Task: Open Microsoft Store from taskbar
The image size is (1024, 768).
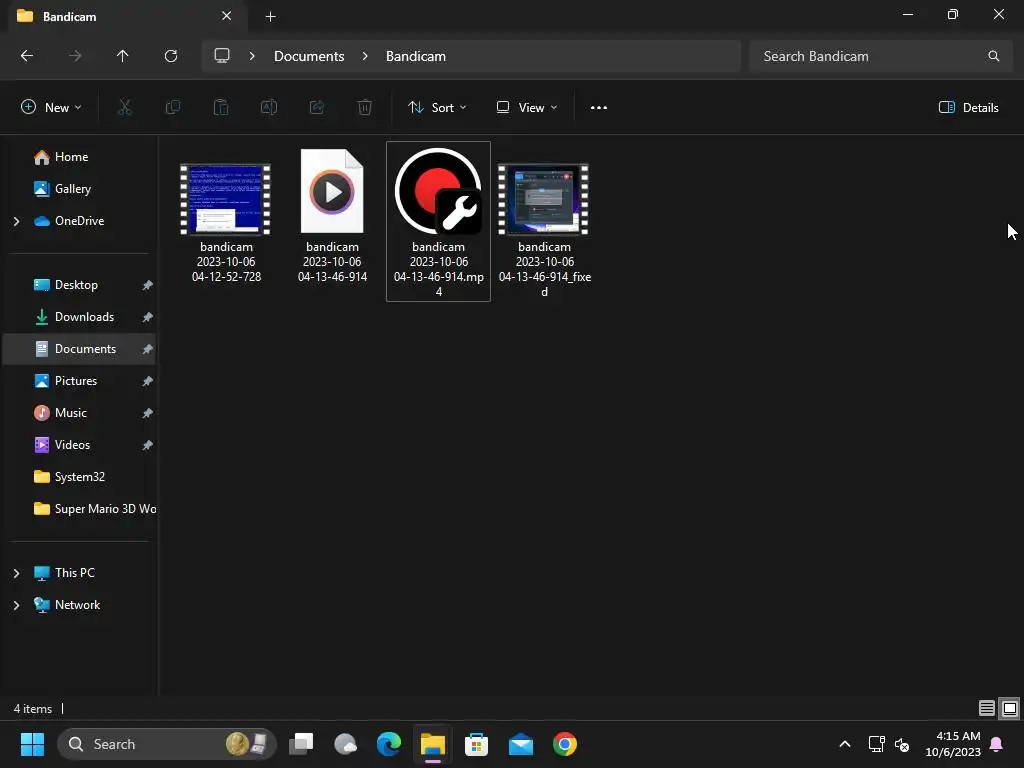Action: tap(477, 744)
